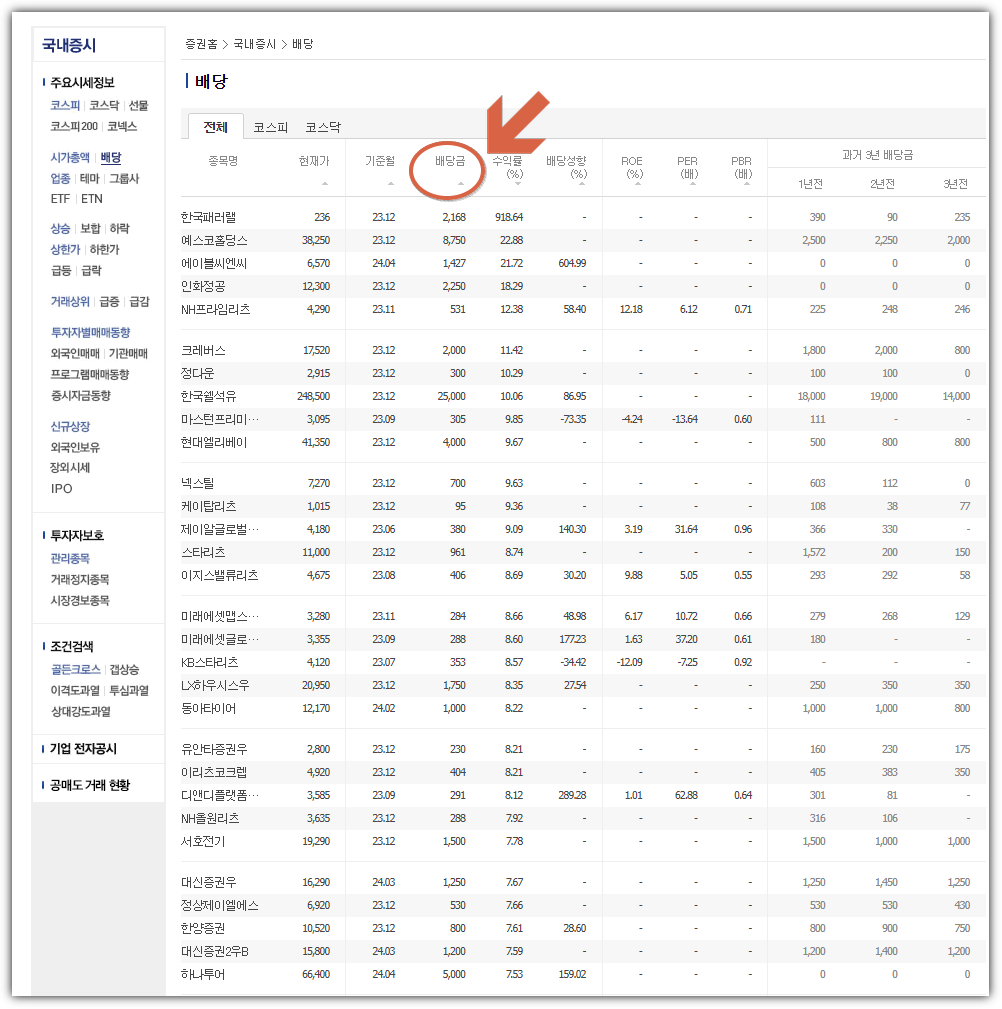1002x1009 pixels.
Task: Open 조건검색 section heading
Action: (x=71, y=646)
